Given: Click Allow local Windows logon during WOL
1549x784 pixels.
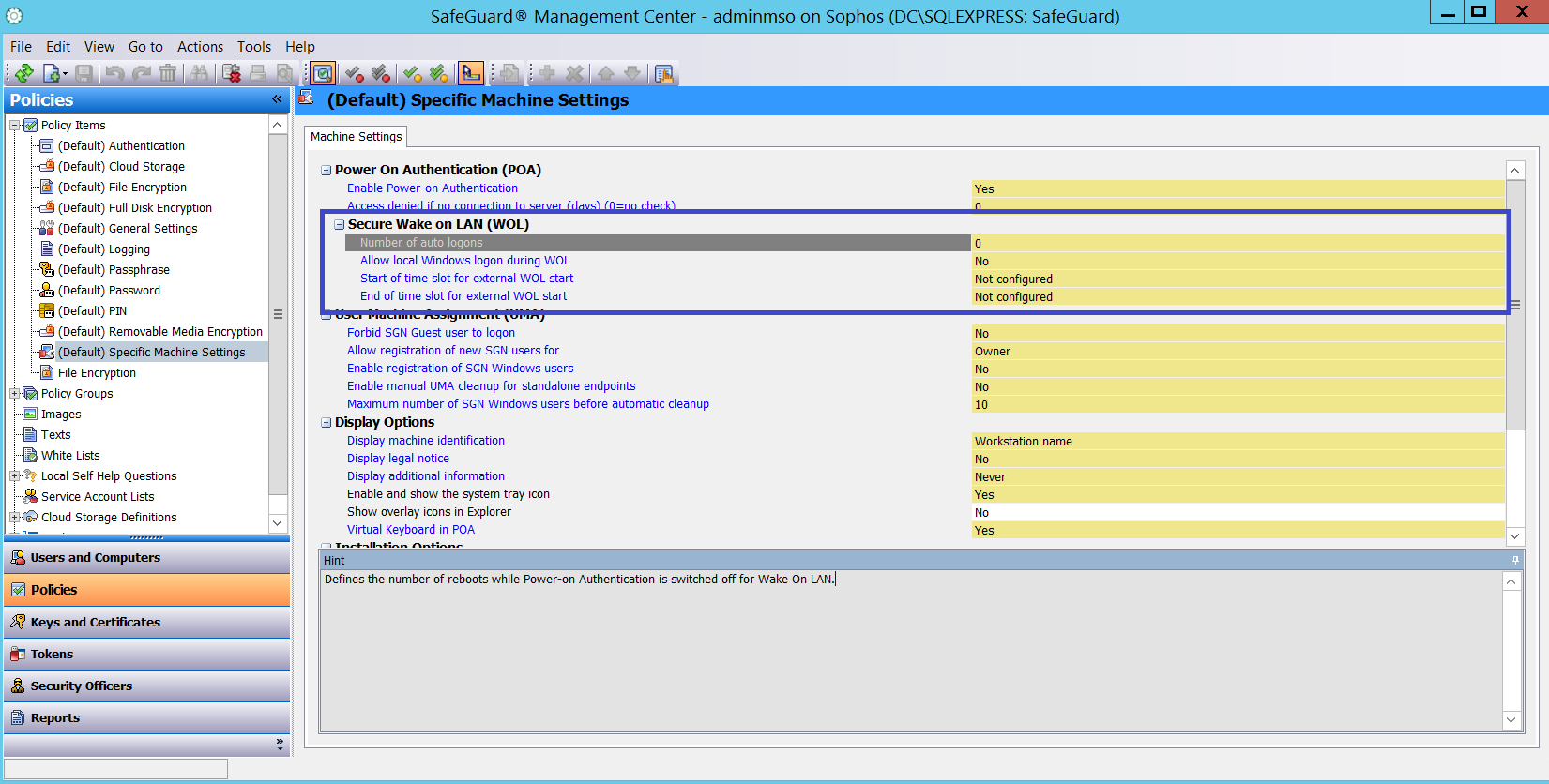Looking at the screenshot, I should [464, 261].
